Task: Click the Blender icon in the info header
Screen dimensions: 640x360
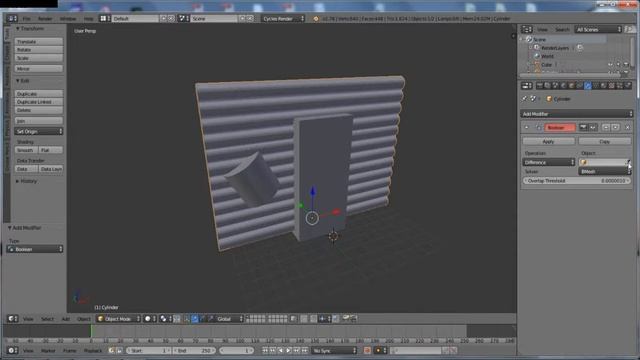Action: (316, 18)
